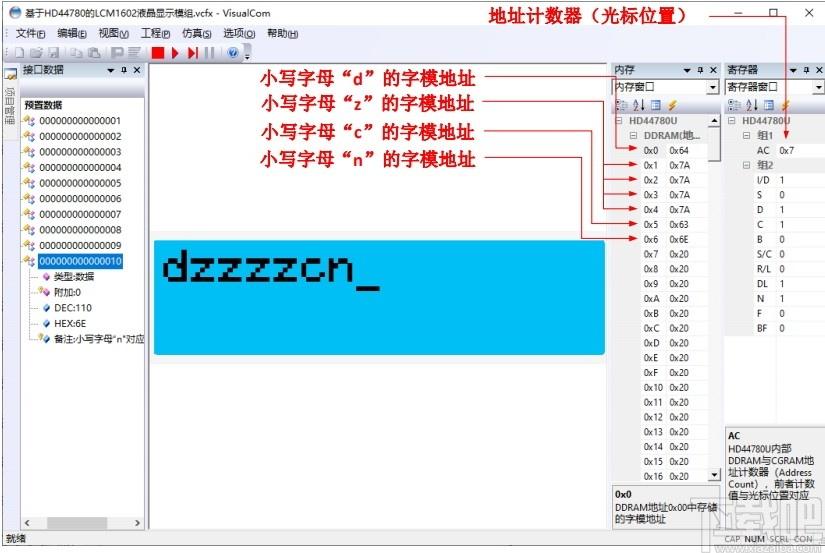Image resolution: width=825 pixels, height=553 pixels.
Task: Open property pages icon in 内存 panel
Action: (x=656, y=105)
